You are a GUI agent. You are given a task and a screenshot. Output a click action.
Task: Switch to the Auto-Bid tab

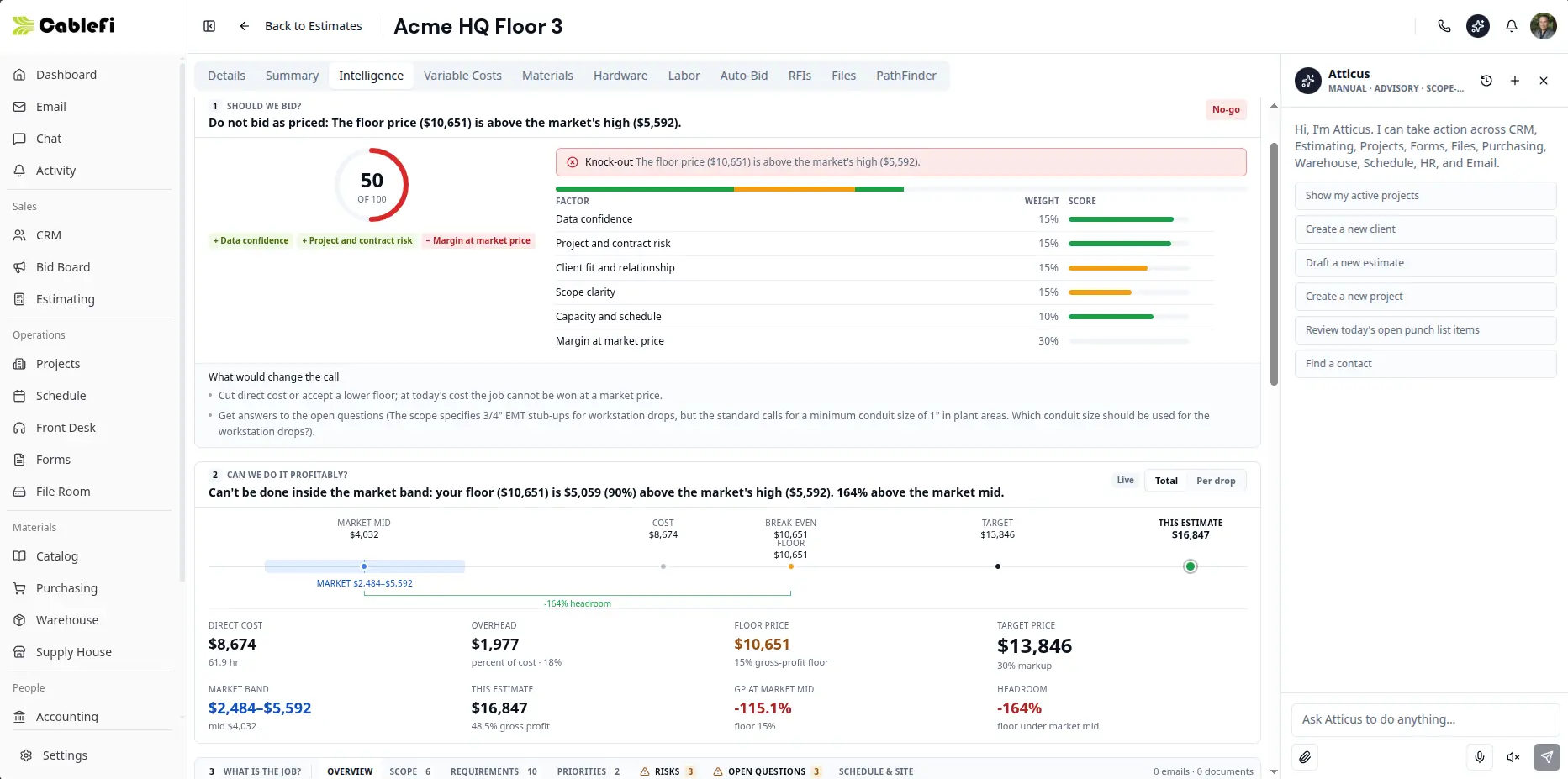(744, 76)
